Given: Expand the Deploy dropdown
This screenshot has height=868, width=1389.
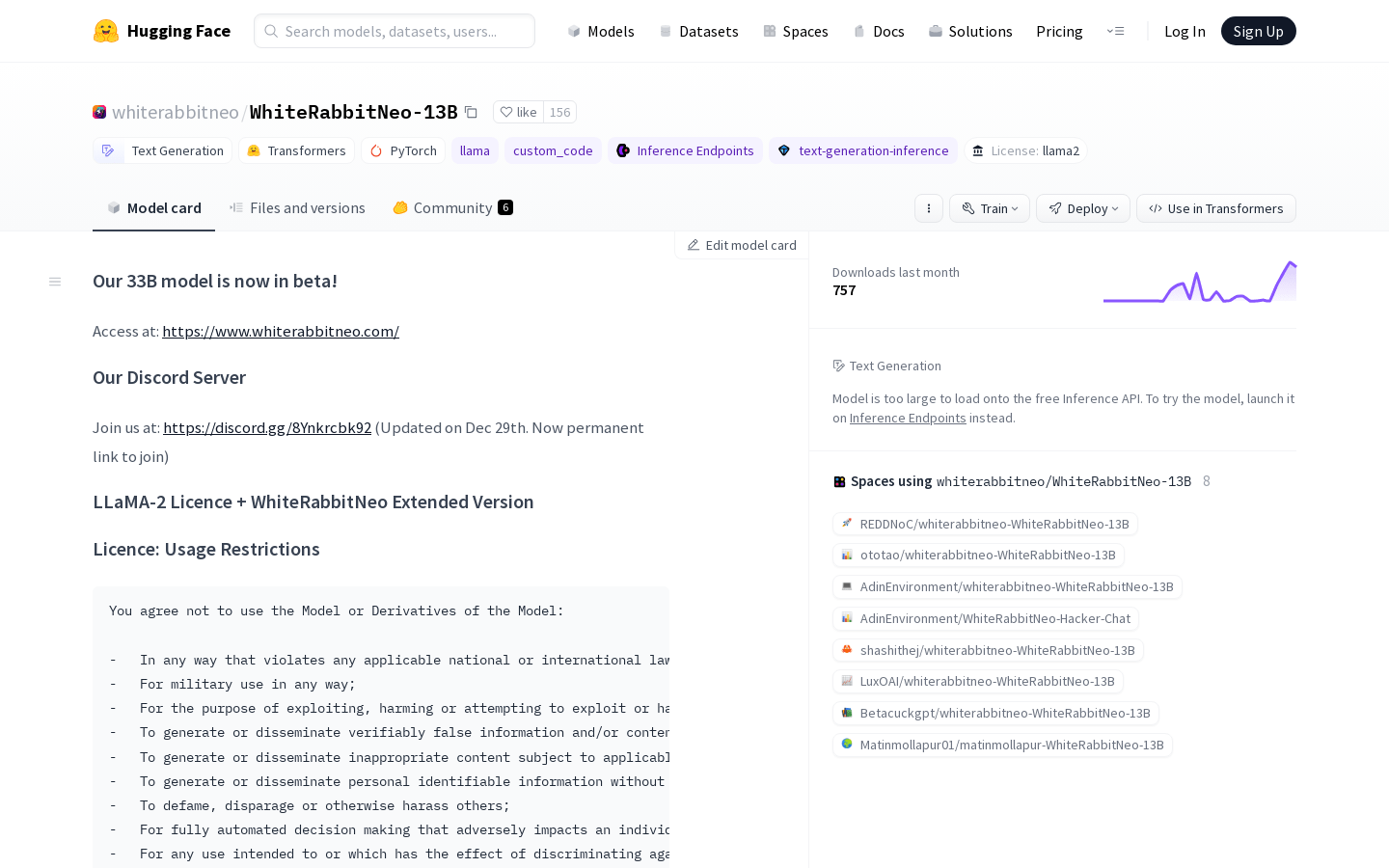Looking at the screenshot, I should pos(1083,208).
